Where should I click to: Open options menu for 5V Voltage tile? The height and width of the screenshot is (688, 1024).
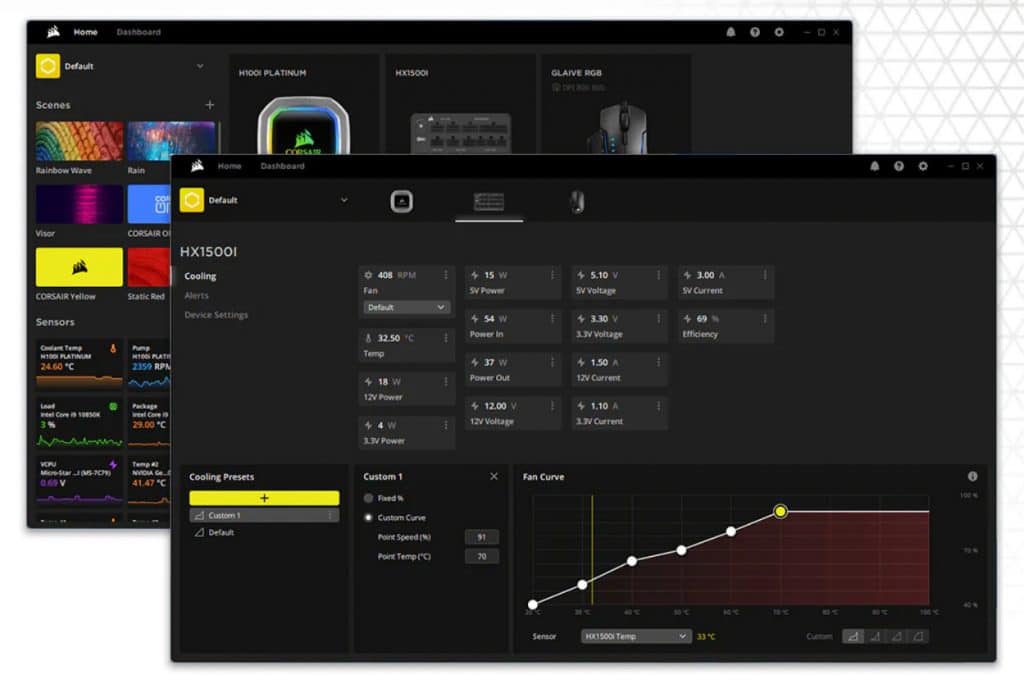[x=658, y=275]
